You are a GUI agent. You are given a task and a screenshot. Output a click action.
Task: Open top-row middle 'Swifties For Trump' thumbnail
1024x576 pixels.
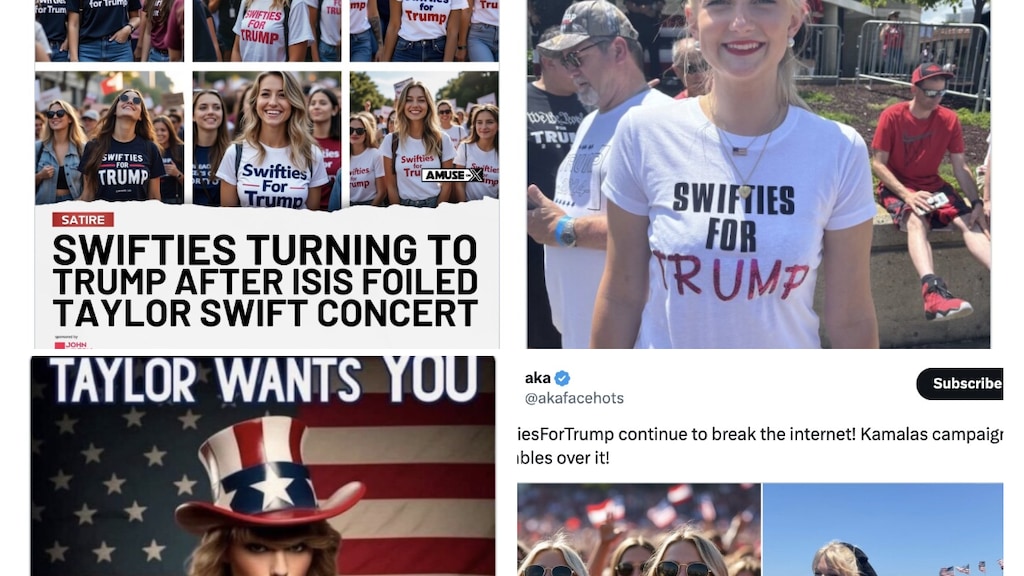pos(266,31)
